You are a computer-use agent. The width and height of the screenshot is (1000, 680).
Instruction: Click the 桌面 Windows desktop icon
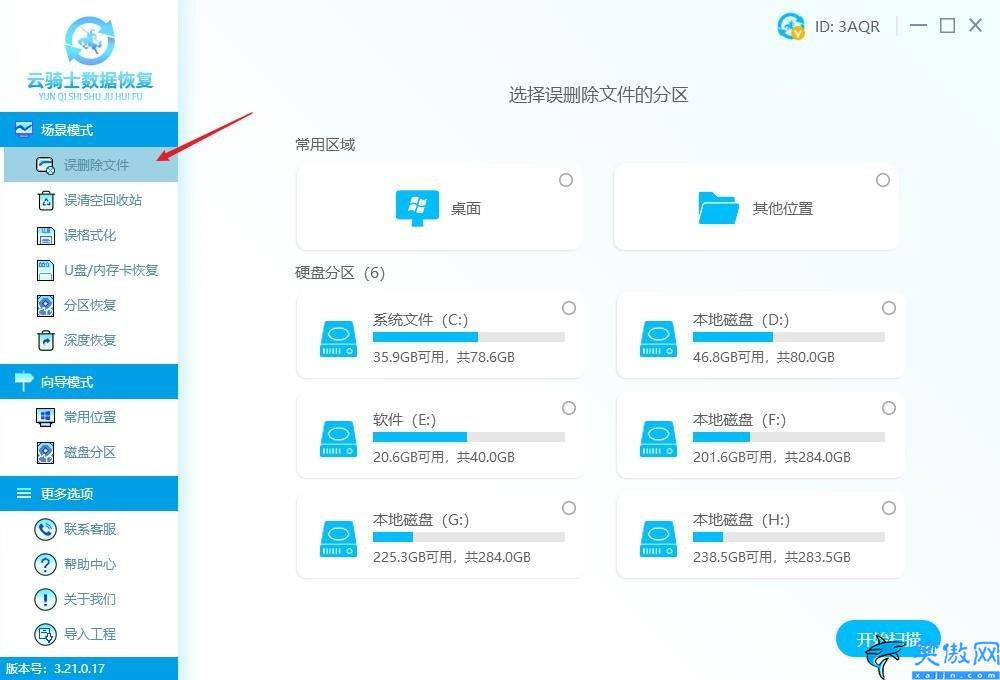[417, 208]
